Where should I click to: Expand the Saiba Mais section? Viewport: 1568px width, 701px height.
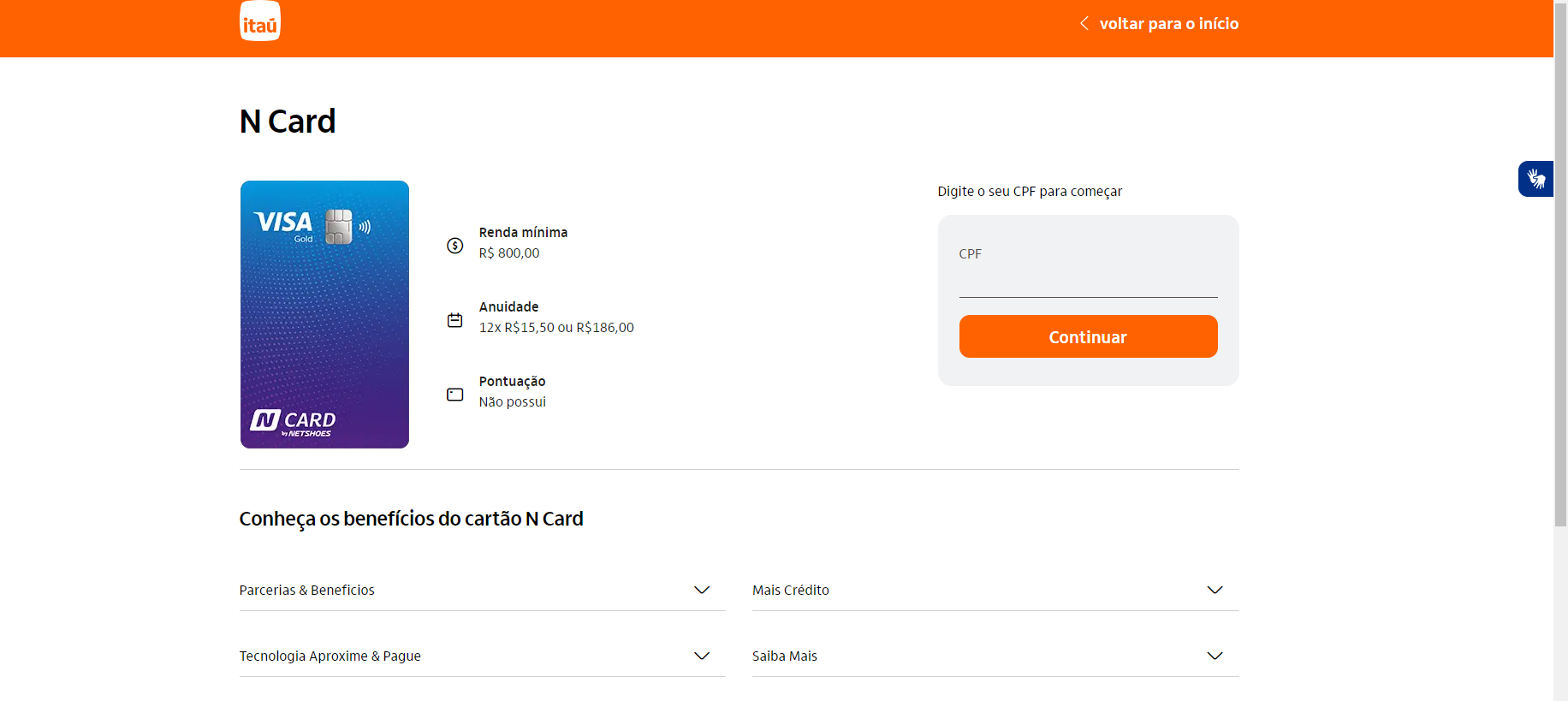click(785, 656)
